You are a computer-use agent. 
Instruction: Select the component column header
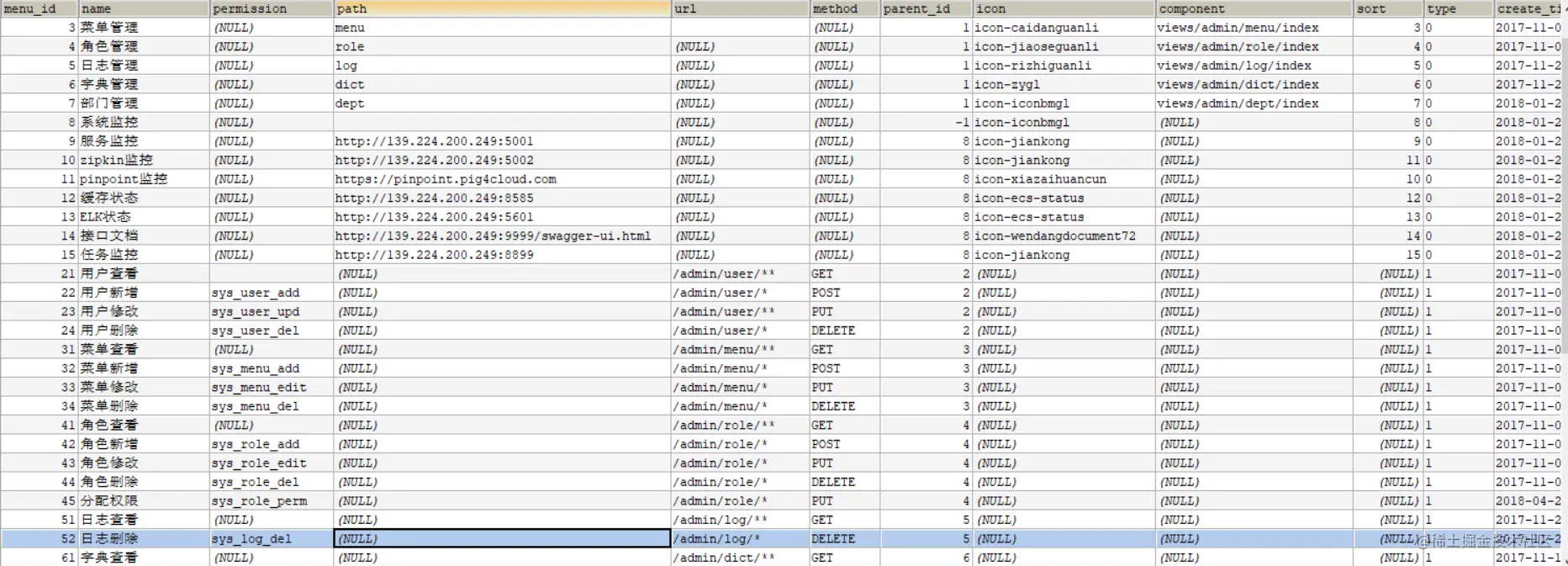point(1254,8)
